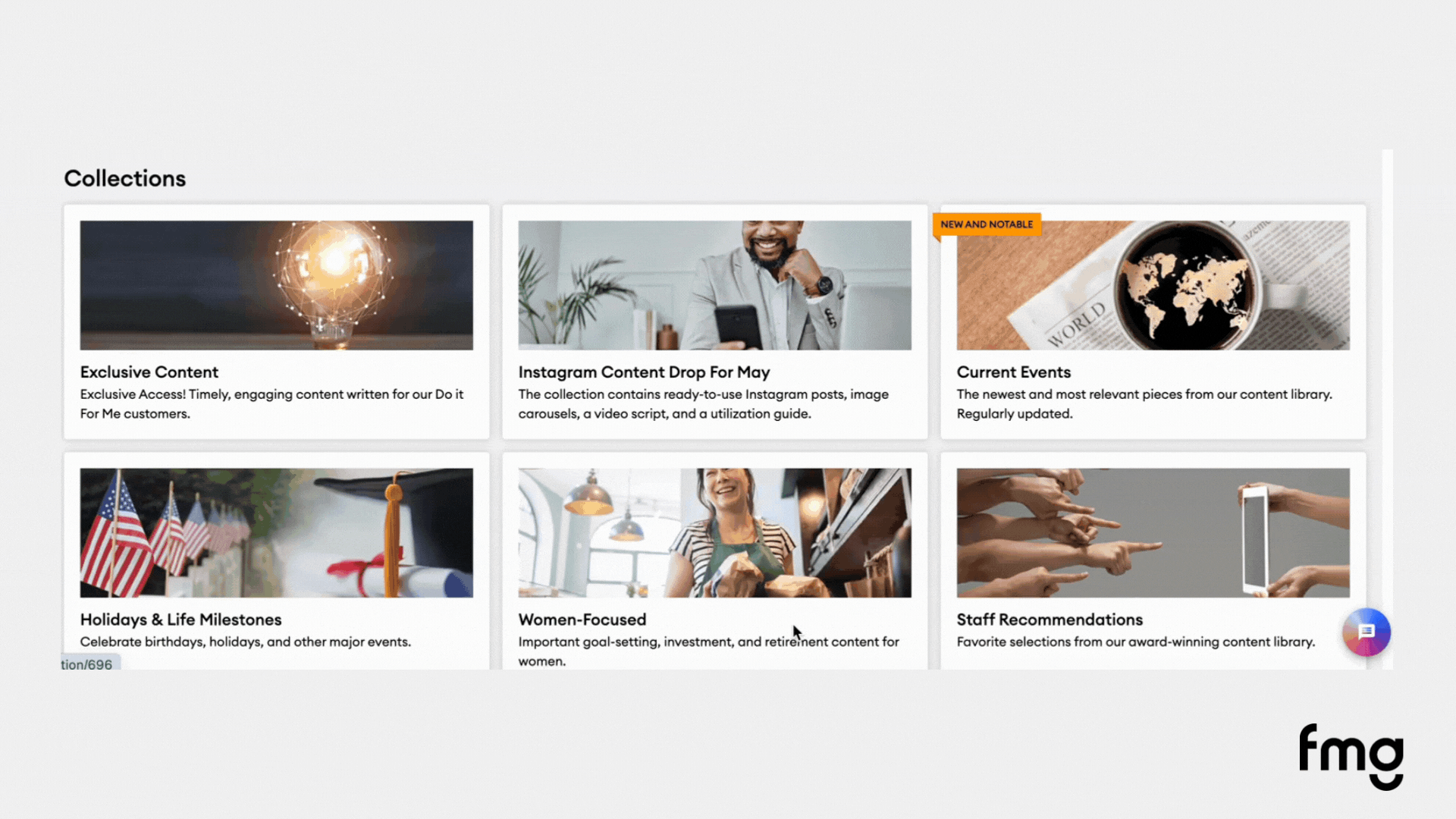This screenshot has width=1456, height=819.
Task: Click the Holidays & Life Milestones title
Action: [181, 620]
